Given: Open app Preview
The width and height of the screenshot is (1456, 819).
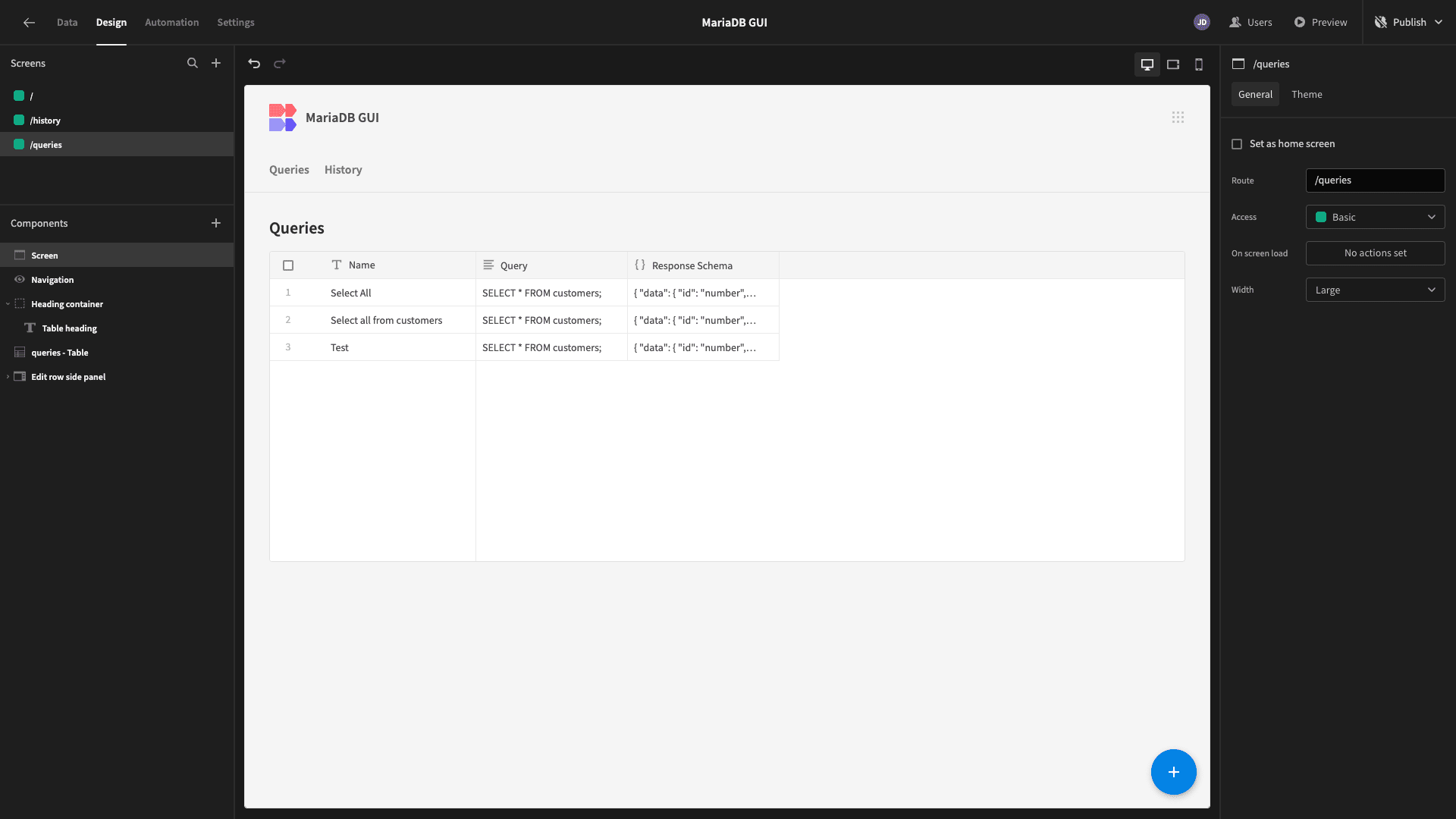Looking at the screenshot, I should (1320, 23).
